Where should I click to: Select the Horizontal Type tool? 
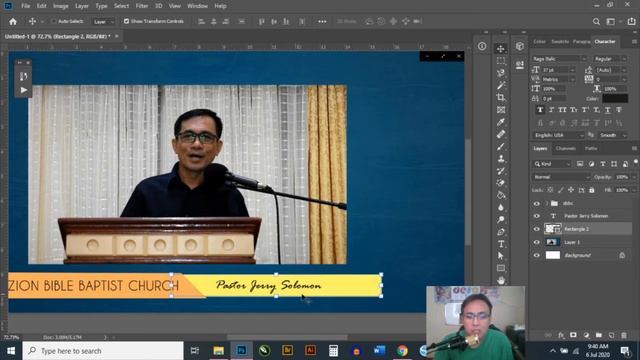(501, 244)
